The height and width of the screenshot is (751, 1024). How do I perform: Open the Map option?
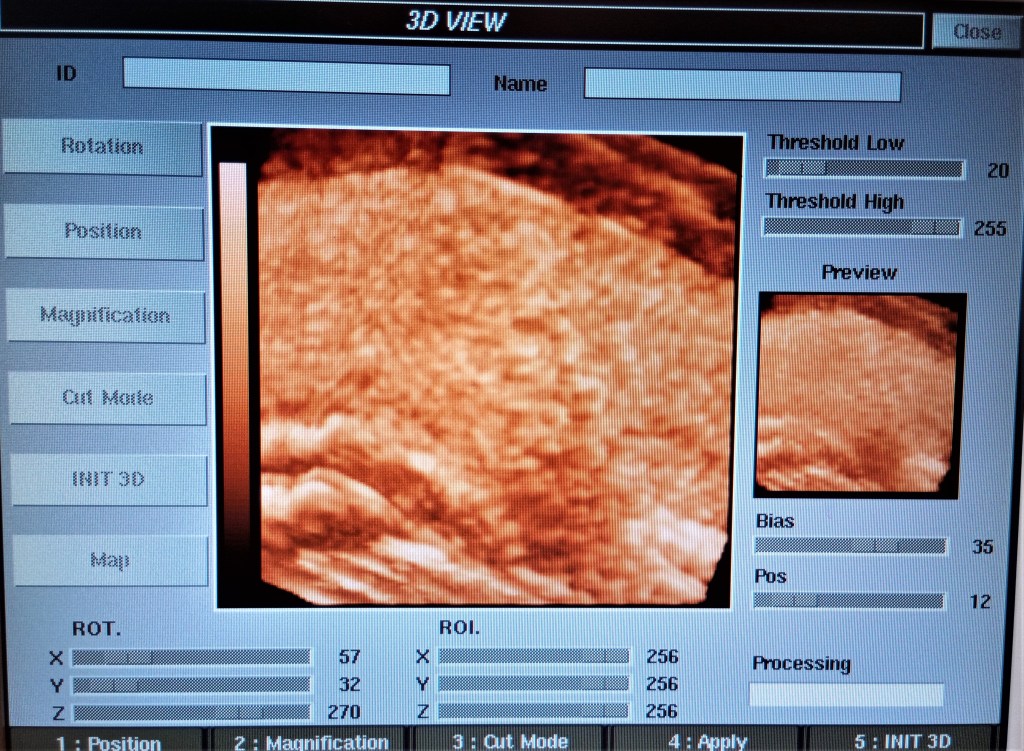110,560
